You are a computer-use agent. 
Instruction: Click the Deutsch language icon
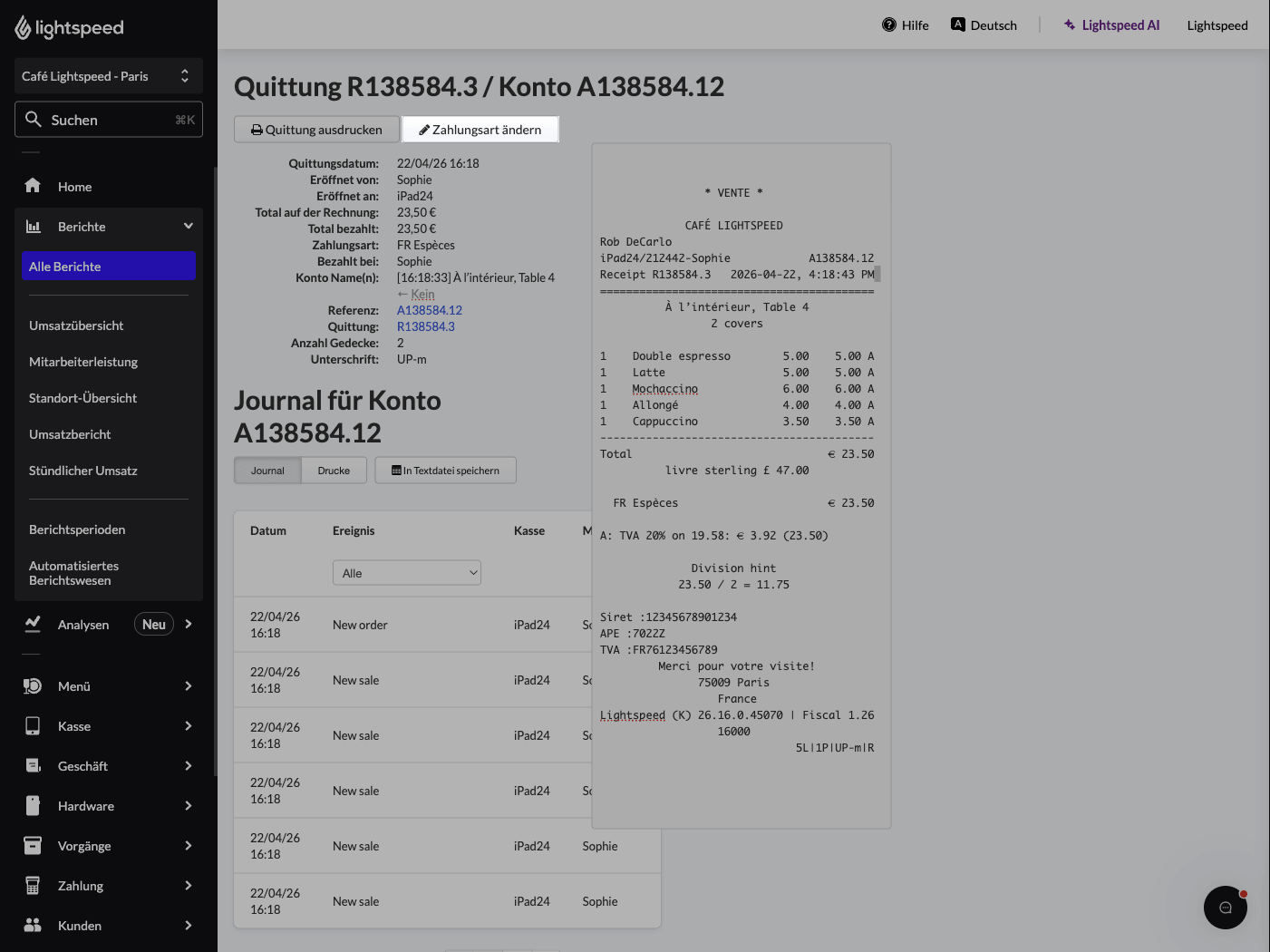click(958, 24)
